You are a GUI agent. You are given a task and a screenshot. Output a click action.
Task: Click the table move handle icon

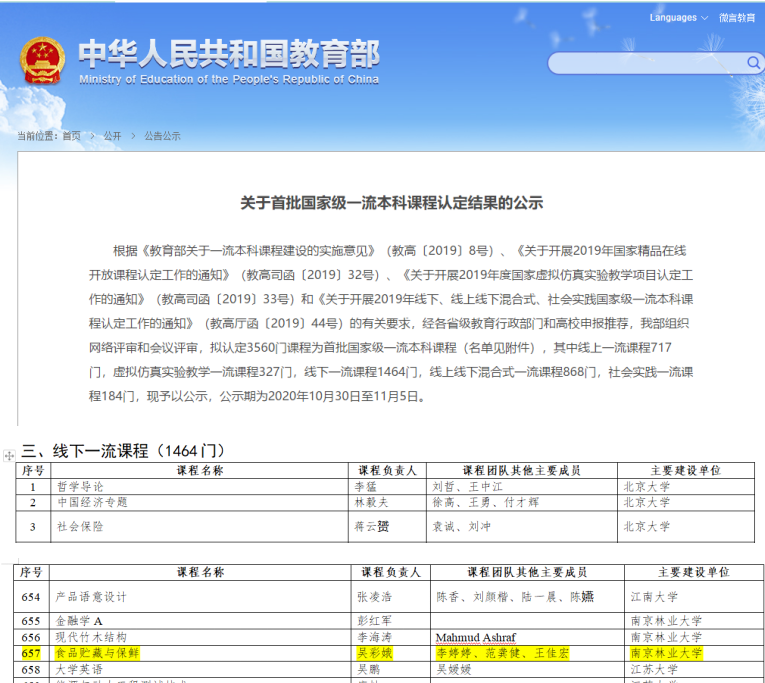(x=9, y=456)
